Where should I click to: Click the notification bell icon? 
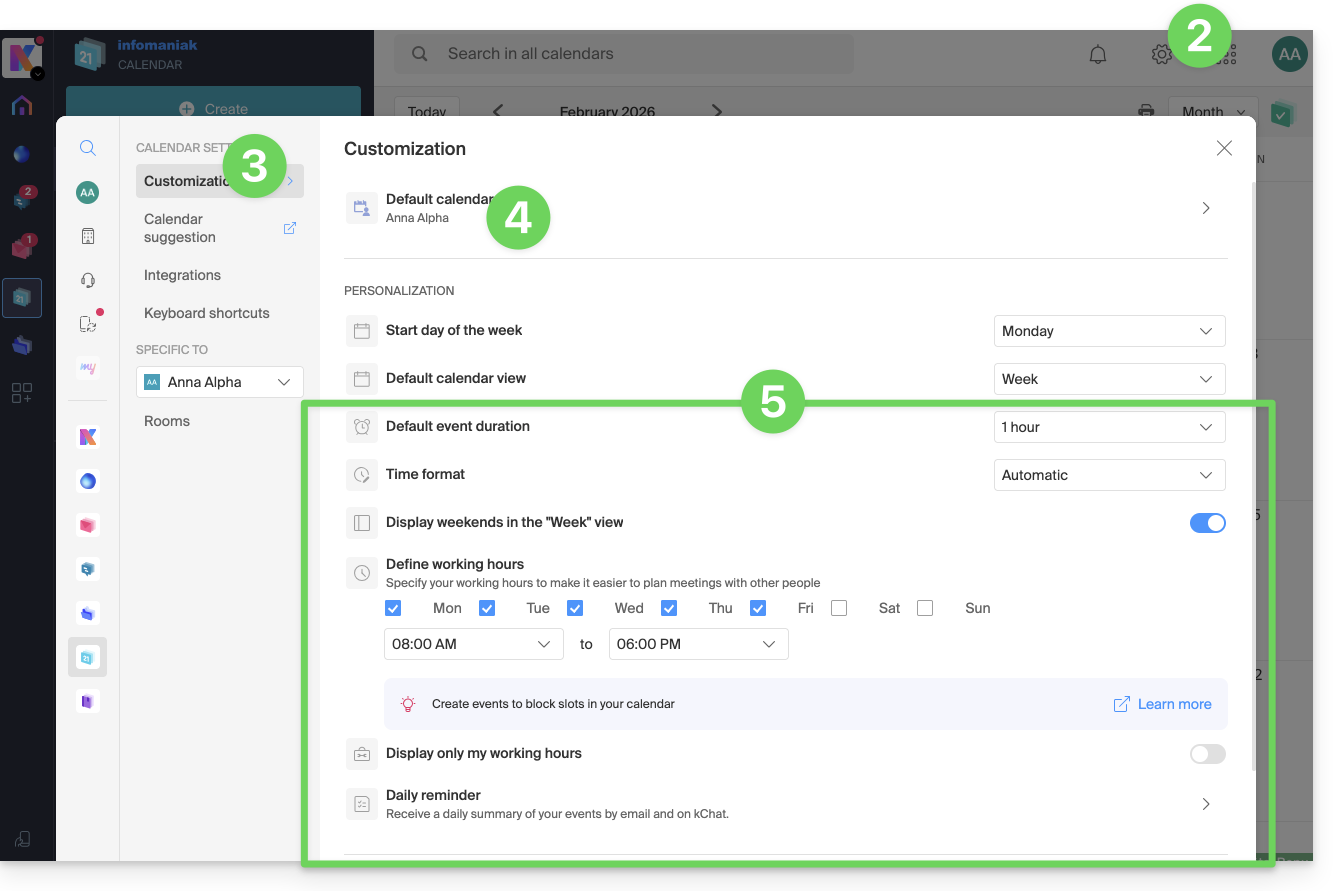1098,54
